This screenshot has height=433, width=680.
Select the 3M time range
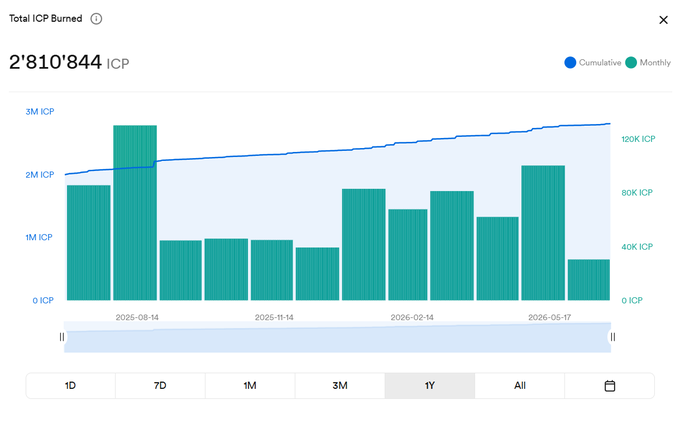click(340, 385)
